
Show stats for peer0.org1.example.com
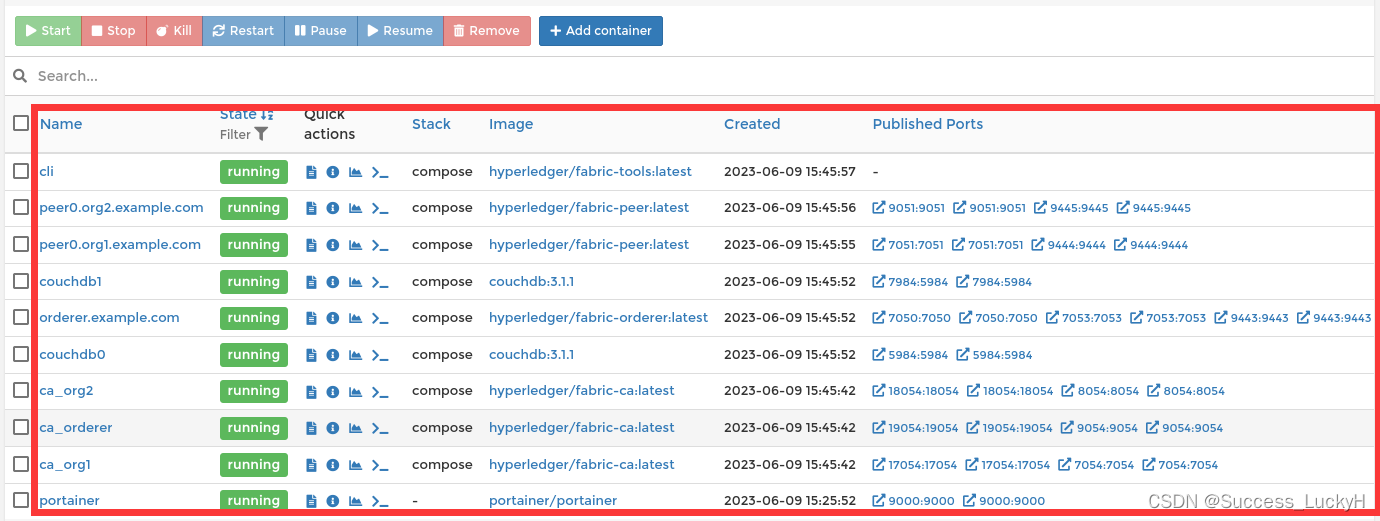355,245
